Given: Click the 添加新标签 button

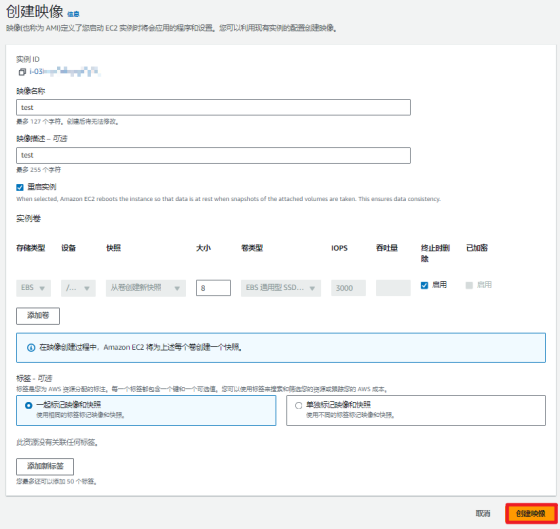Looking at the screenshot, I should pos(45,466).
